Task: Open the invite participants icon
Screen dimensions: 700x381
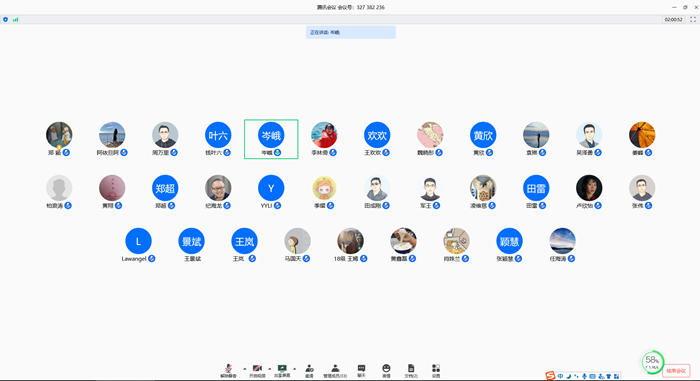Action: 309,370
